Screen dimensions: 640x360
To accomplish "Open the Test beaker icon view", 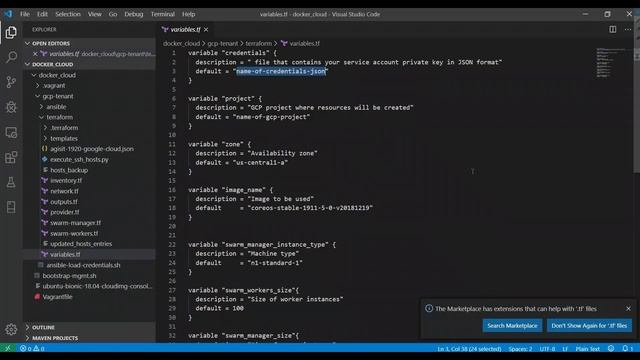I will pyautogui.click(x=11, y=182).
